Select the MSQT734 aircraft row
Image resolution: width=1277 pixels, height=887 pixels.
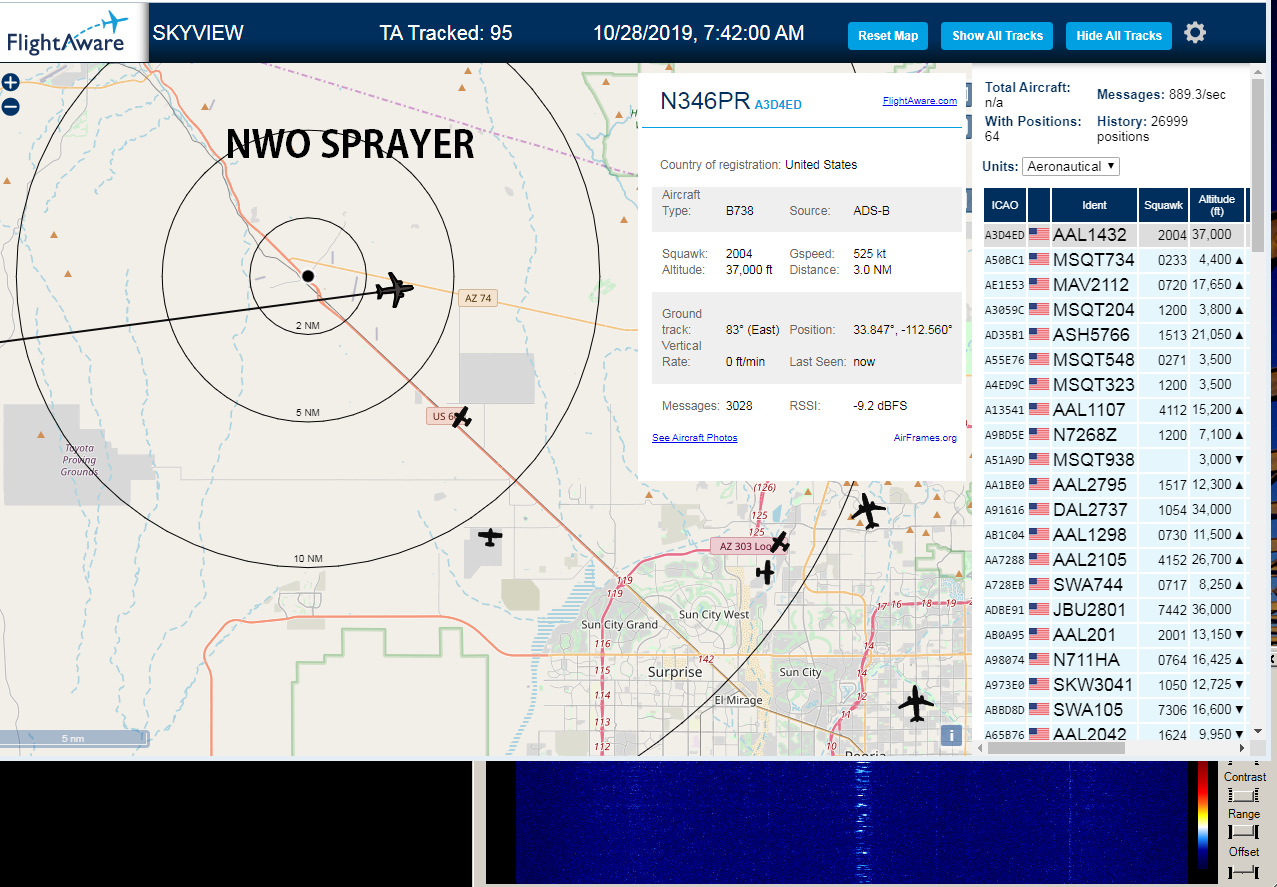[x=1116, y=260]
